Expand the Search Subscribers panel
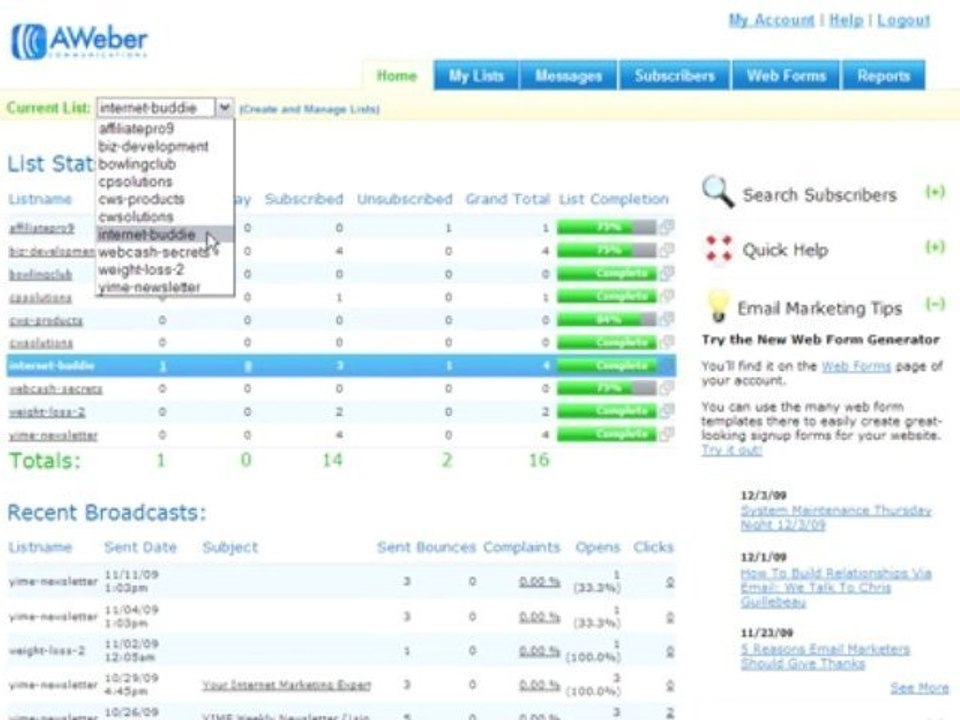This screenshot has height=720, width=960. [x=935, y=192]
